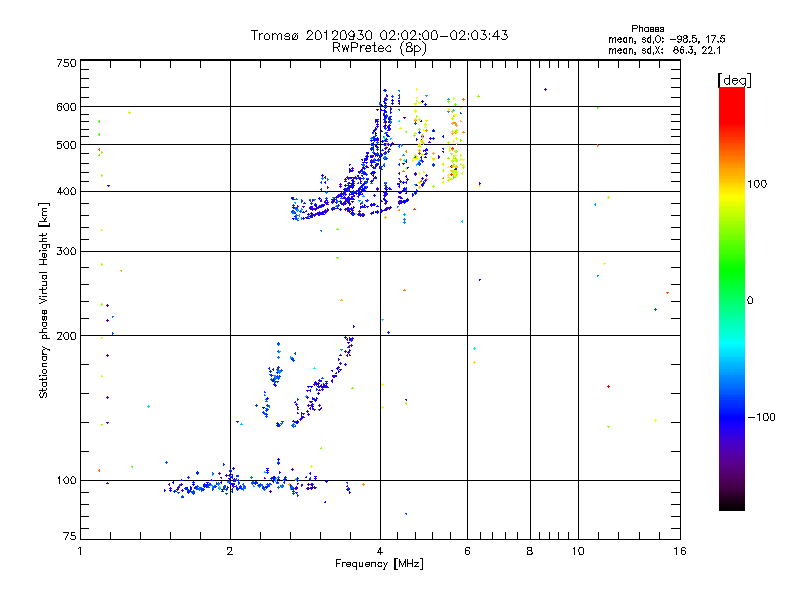This screenshot has height=600, width=800.
Task: Click the plot title 'Tromsø 20120930 02:02:00-02:03:43'
Action: pos(379,35)
